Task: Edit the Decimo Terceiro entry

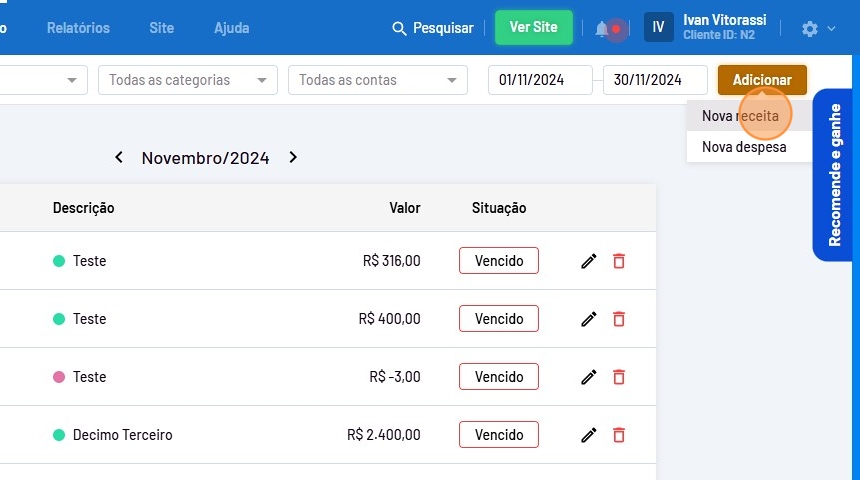Action: (x=589, y=435)
